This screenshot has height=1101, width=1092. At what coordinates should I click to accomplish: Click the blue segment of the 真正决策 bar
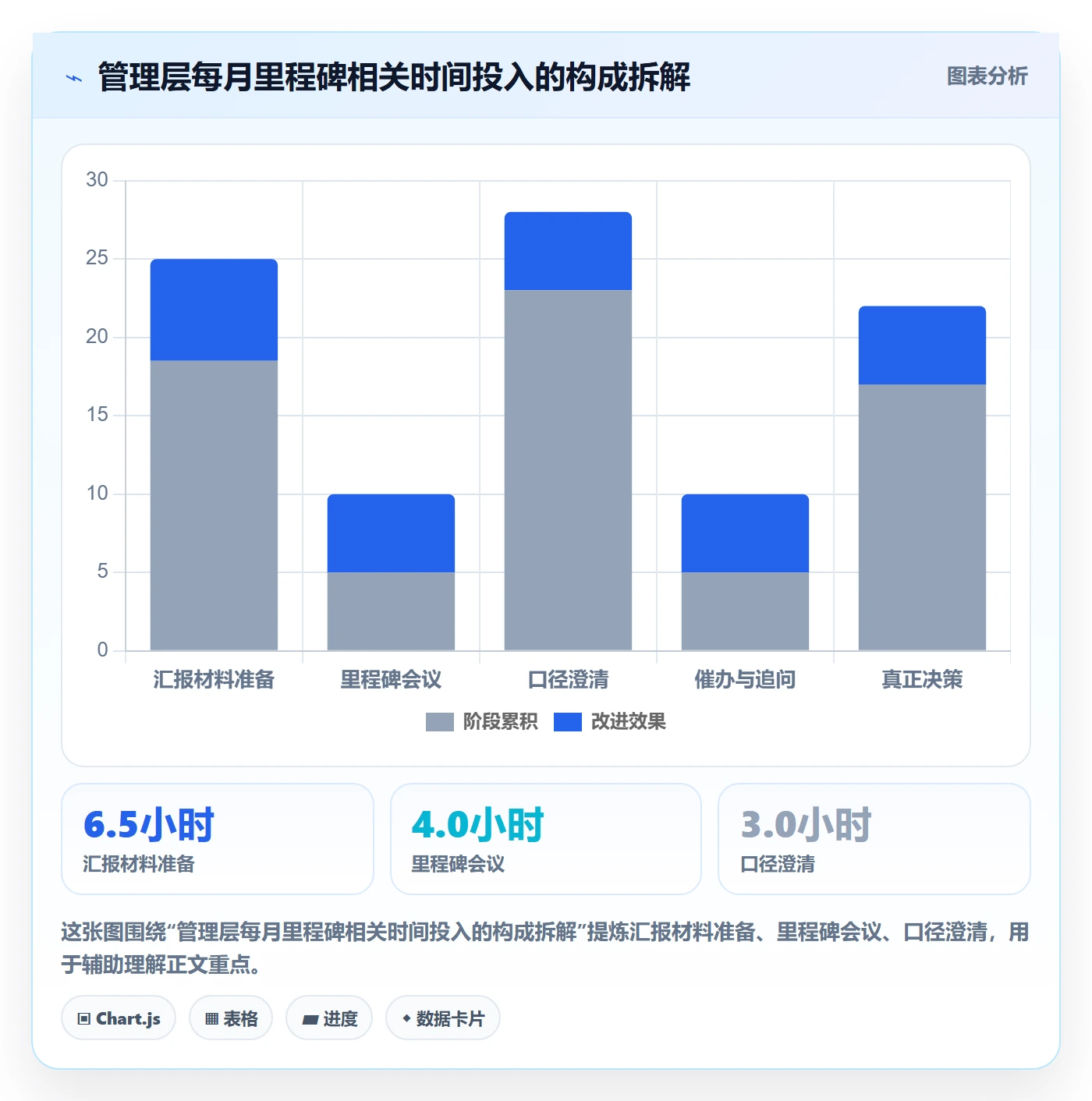[922, 345]
